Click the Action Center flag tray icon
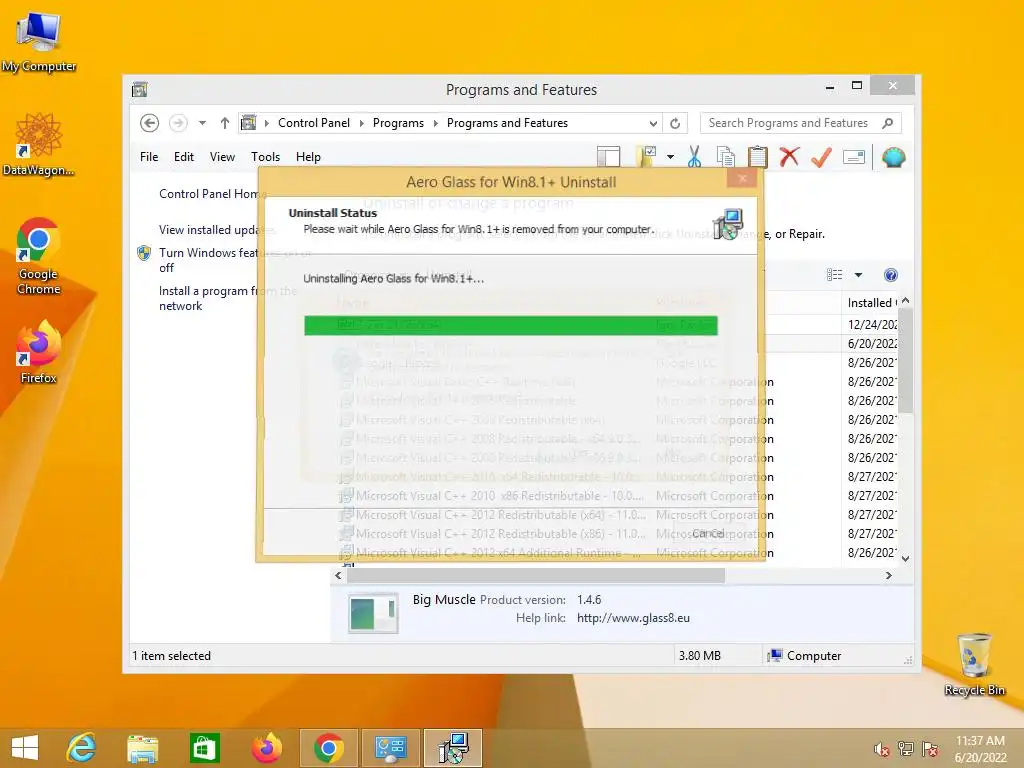The height and width of the screenshot is (768, 1024). tap(930, 749)
